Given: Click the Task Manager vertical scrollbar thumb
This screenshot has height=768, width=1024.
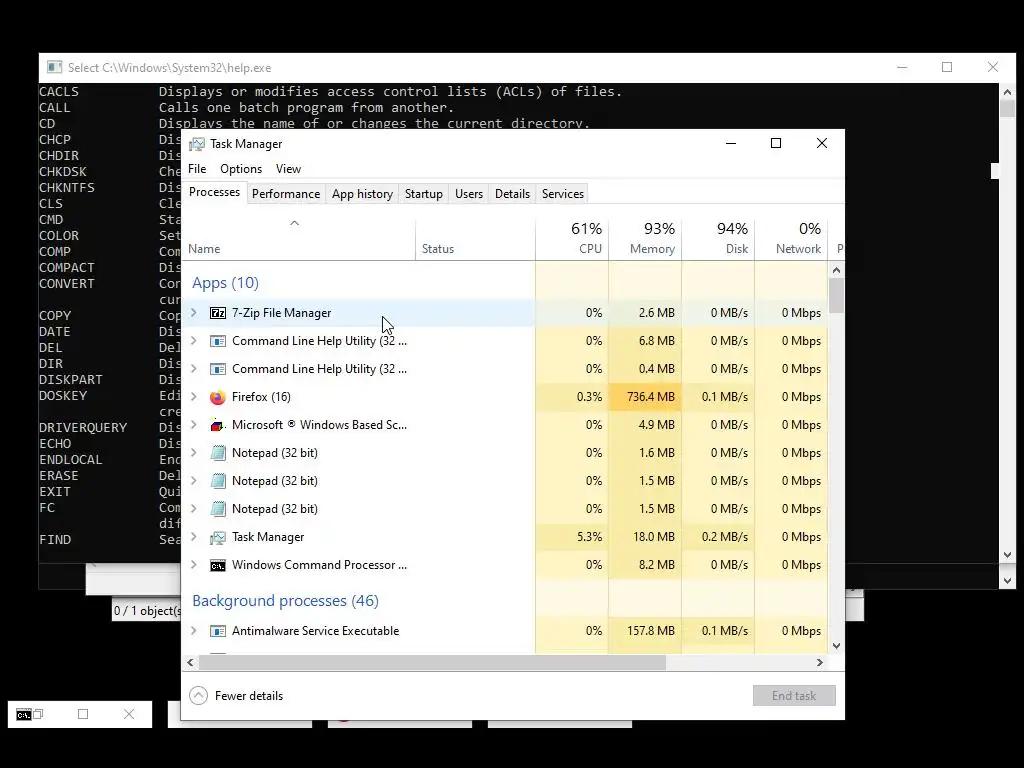Looking at the screenshot, I should [x=837, y=296].
